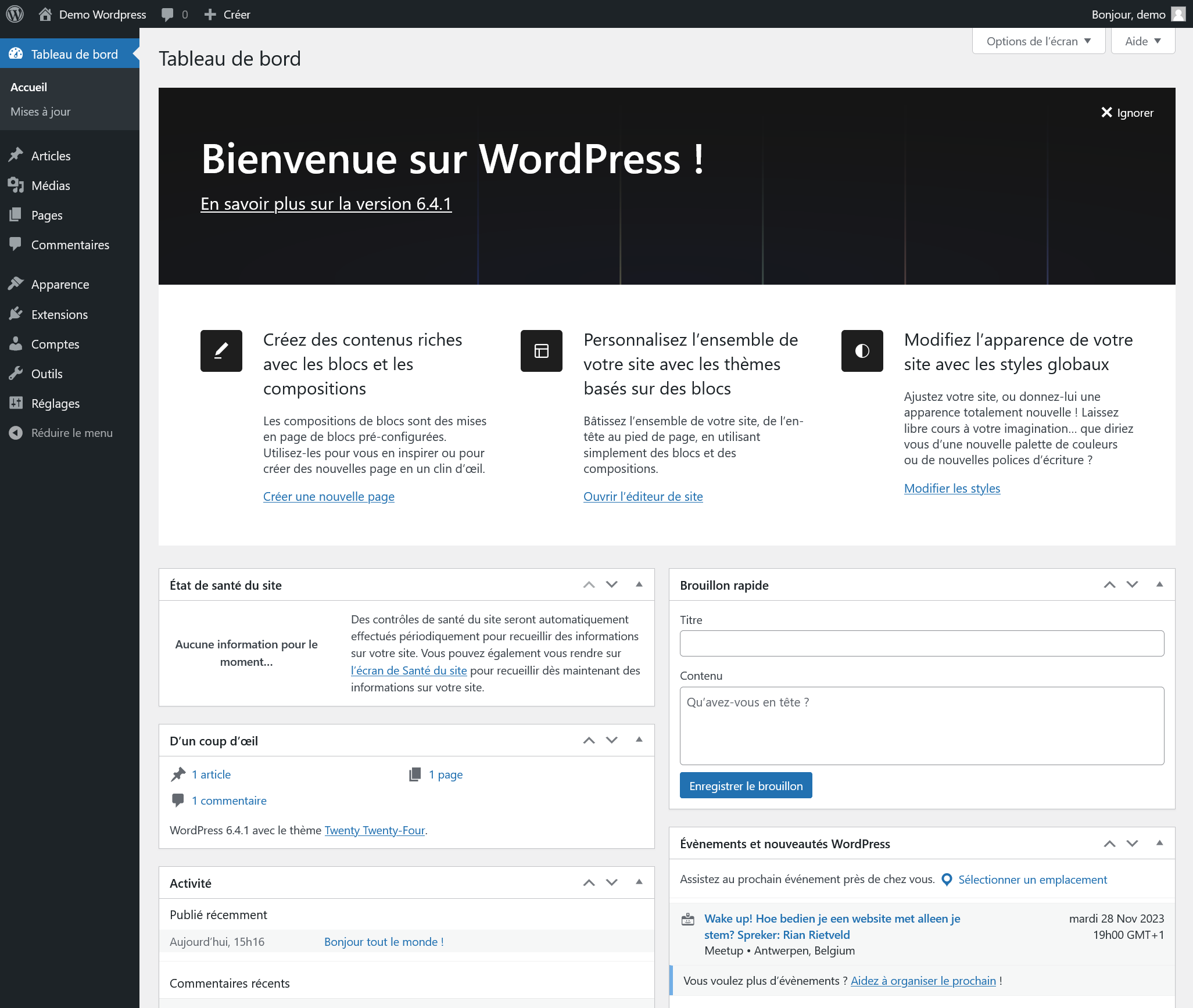Click the half-circle styles icon in welcome panel
This screenshot has width=1193, height=1008.
pyautogui.click(x=862, y=351)
